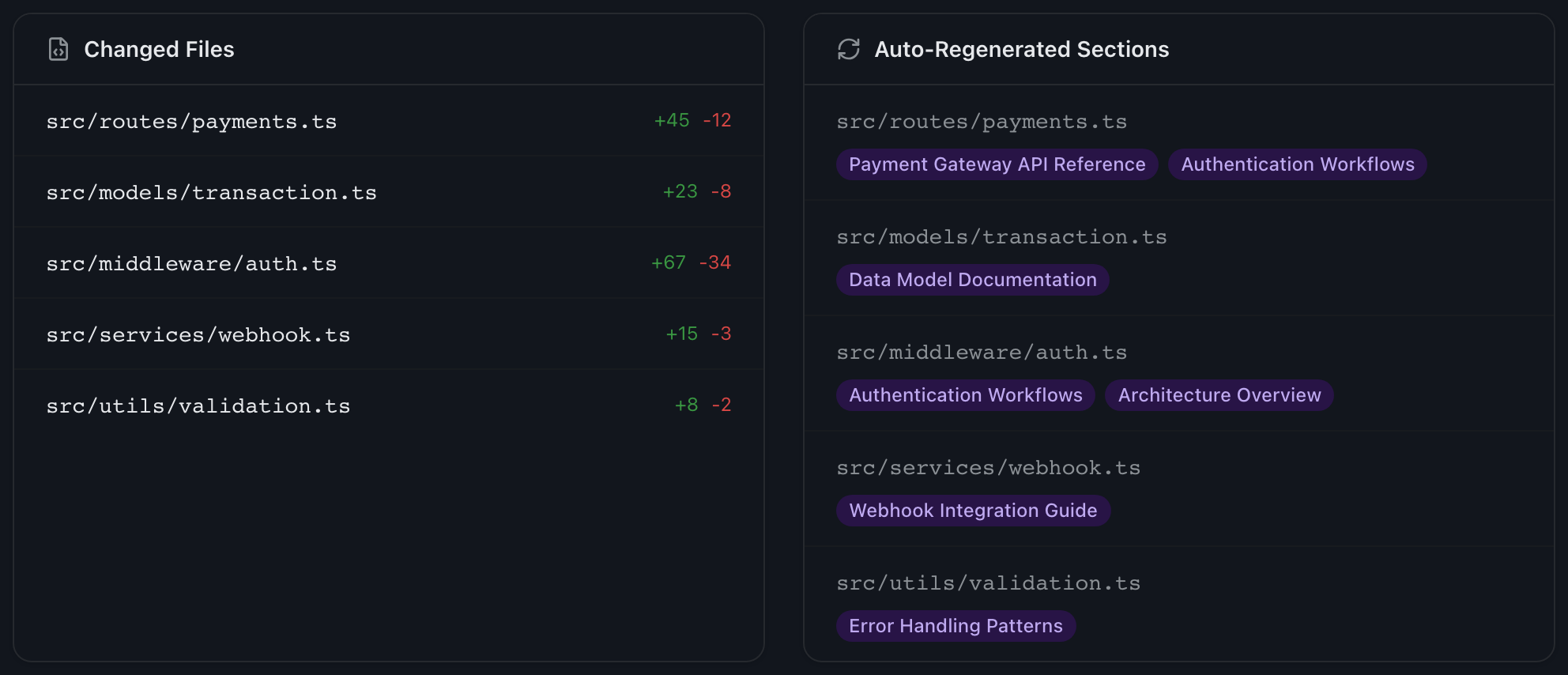
Task: Click src/utils/validation.ts heading in regenerated sections
Action: click(x=988, y=583)
